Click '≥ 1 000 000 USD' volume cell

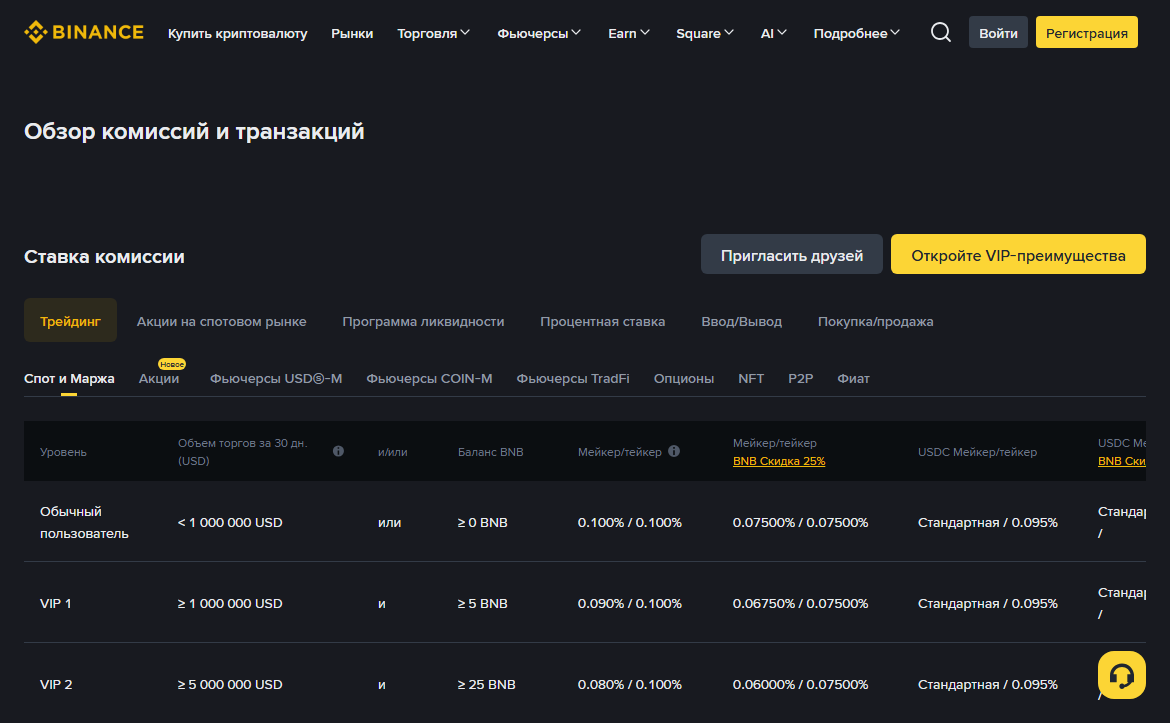point(230,604)
